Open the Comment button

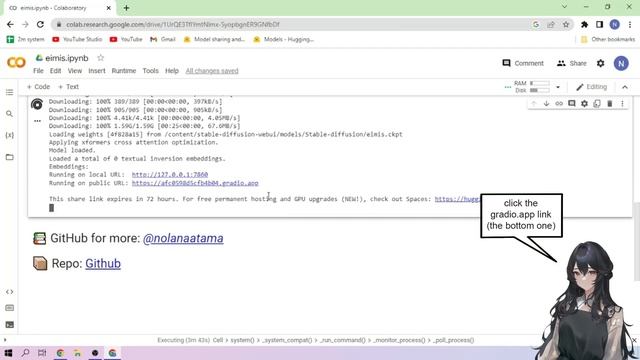pyautogui.click(x=523, y=63)
